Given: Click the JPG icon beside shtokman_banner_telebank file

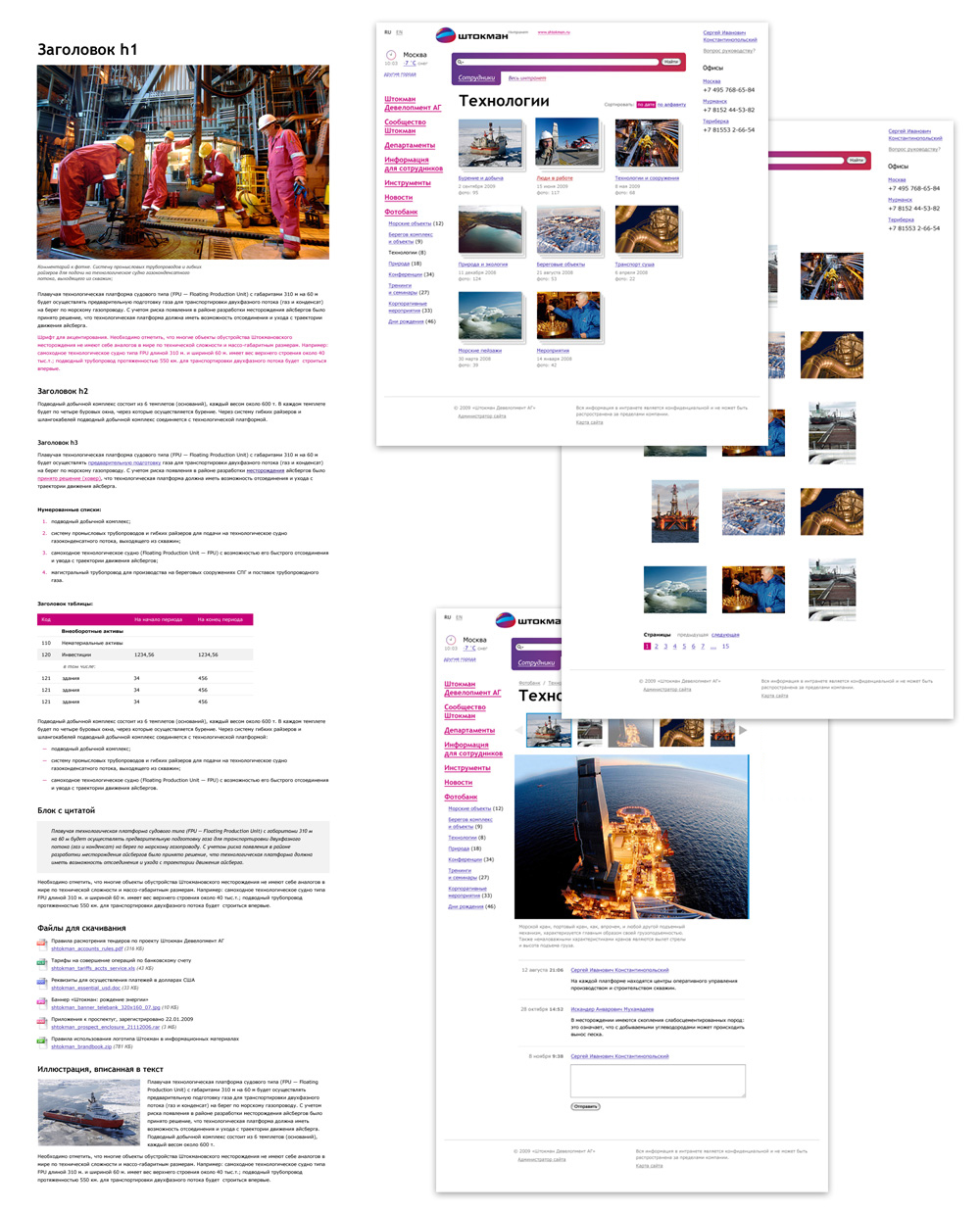Looking at the screenshot, I should pyautogui.click(x=41, y=1003).
